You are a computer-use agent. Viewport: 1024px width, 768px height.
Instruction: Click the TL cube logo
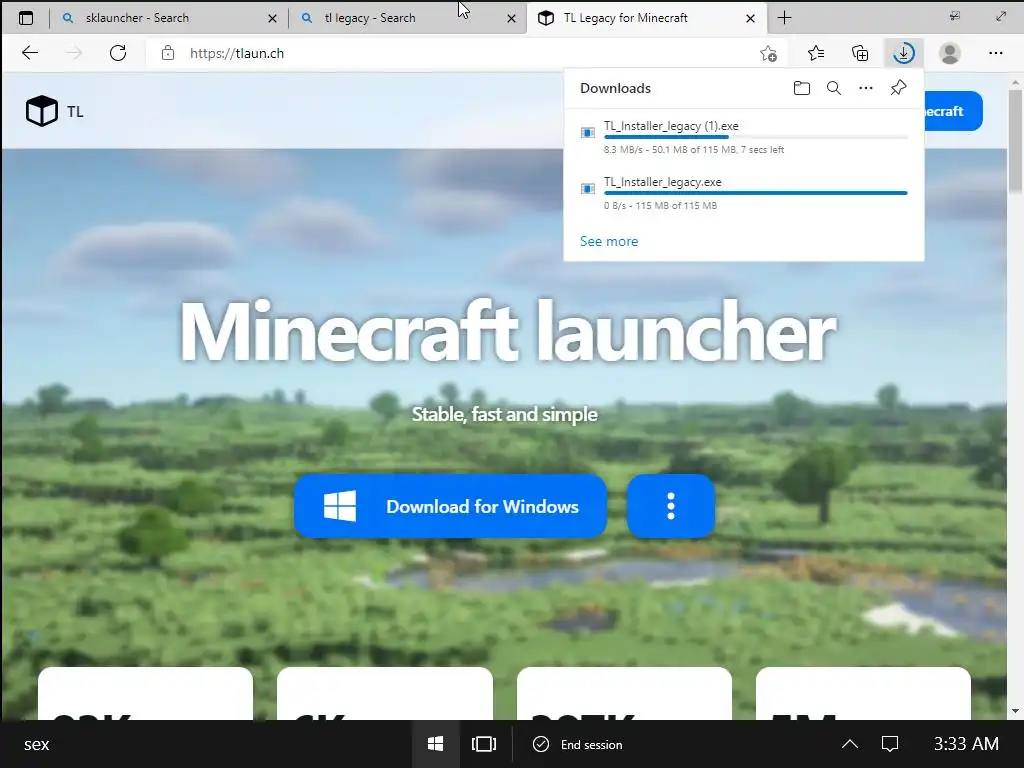tap(42, 111)
